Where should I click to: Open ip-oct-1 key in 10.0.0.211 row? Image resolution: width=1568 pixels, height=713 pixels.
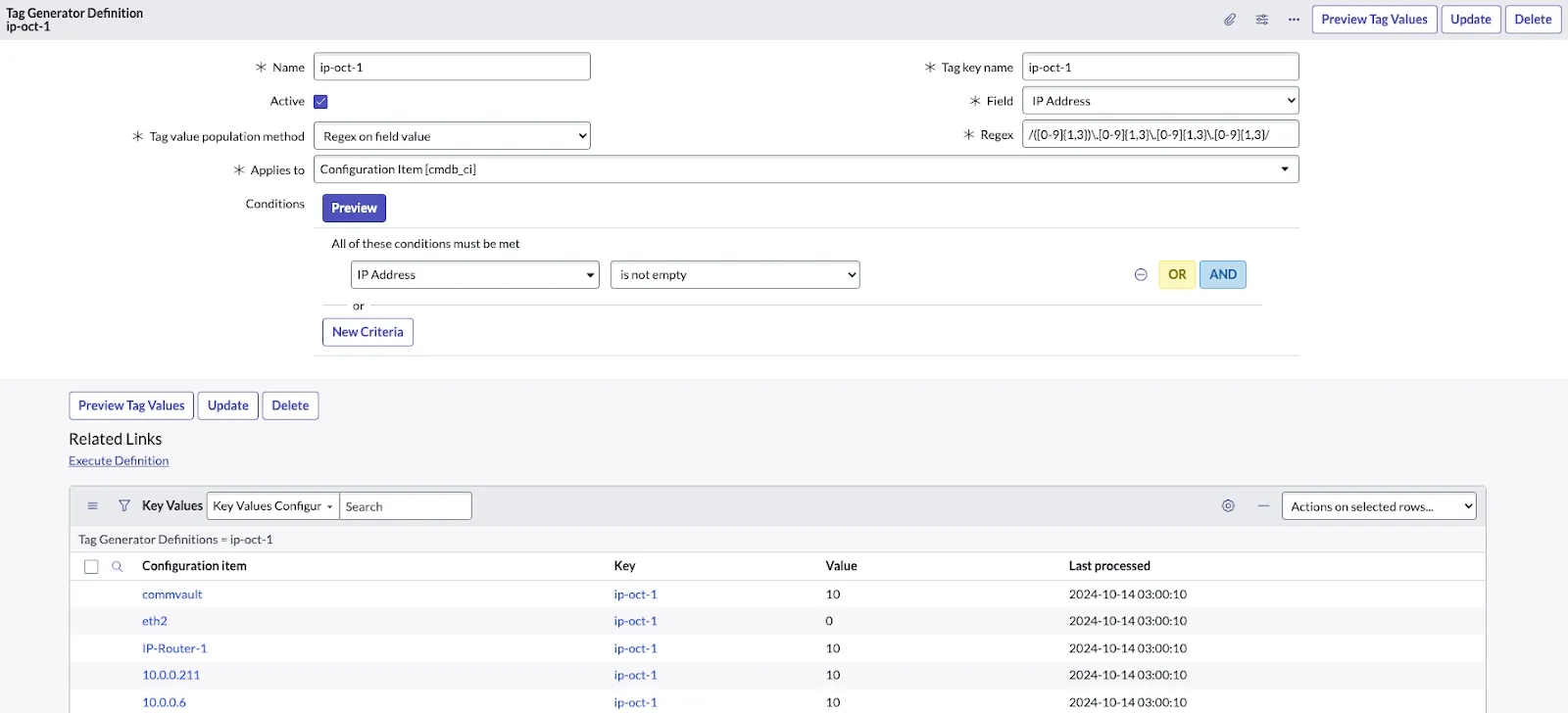coord(636,675)
